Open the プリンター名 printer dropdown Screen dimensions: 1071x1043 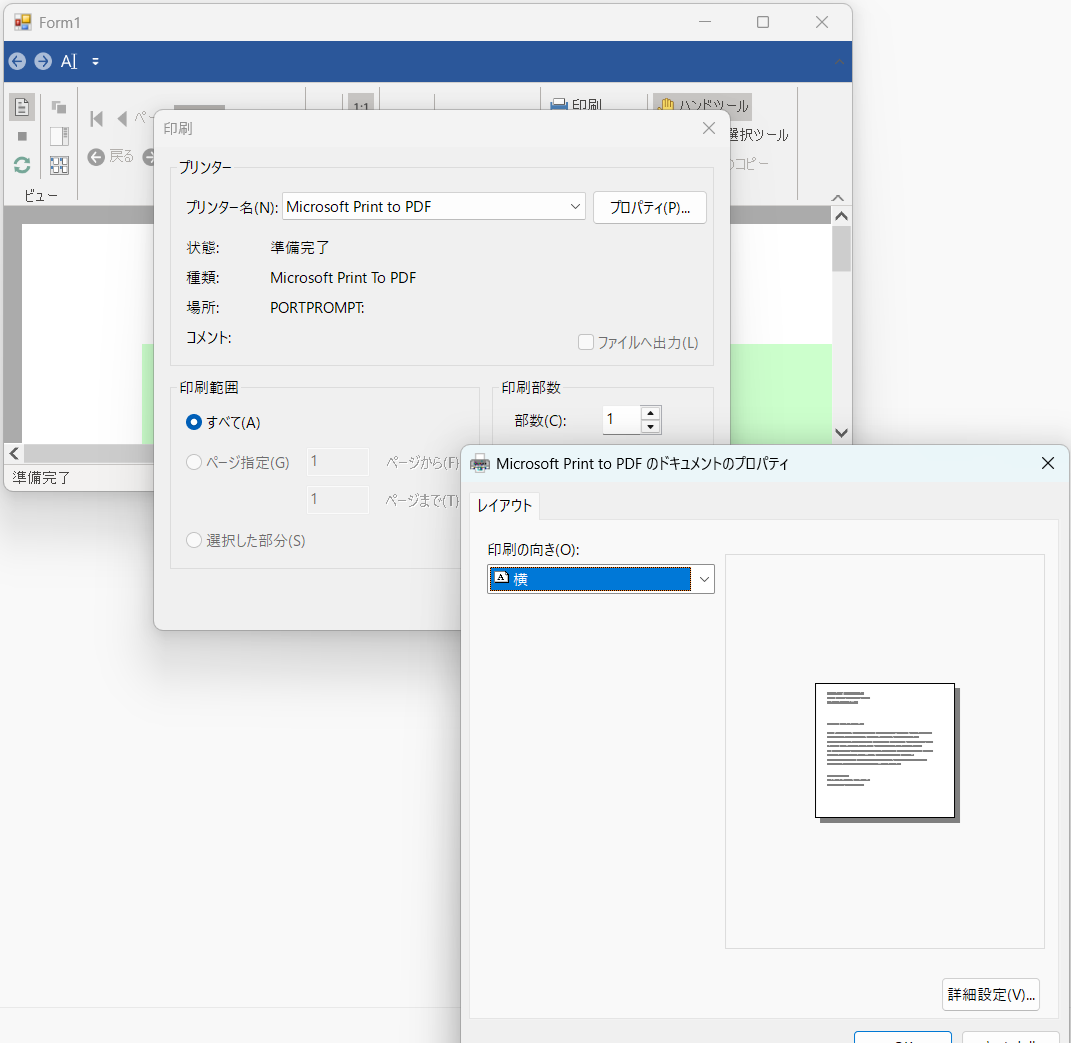click(575, 206)
